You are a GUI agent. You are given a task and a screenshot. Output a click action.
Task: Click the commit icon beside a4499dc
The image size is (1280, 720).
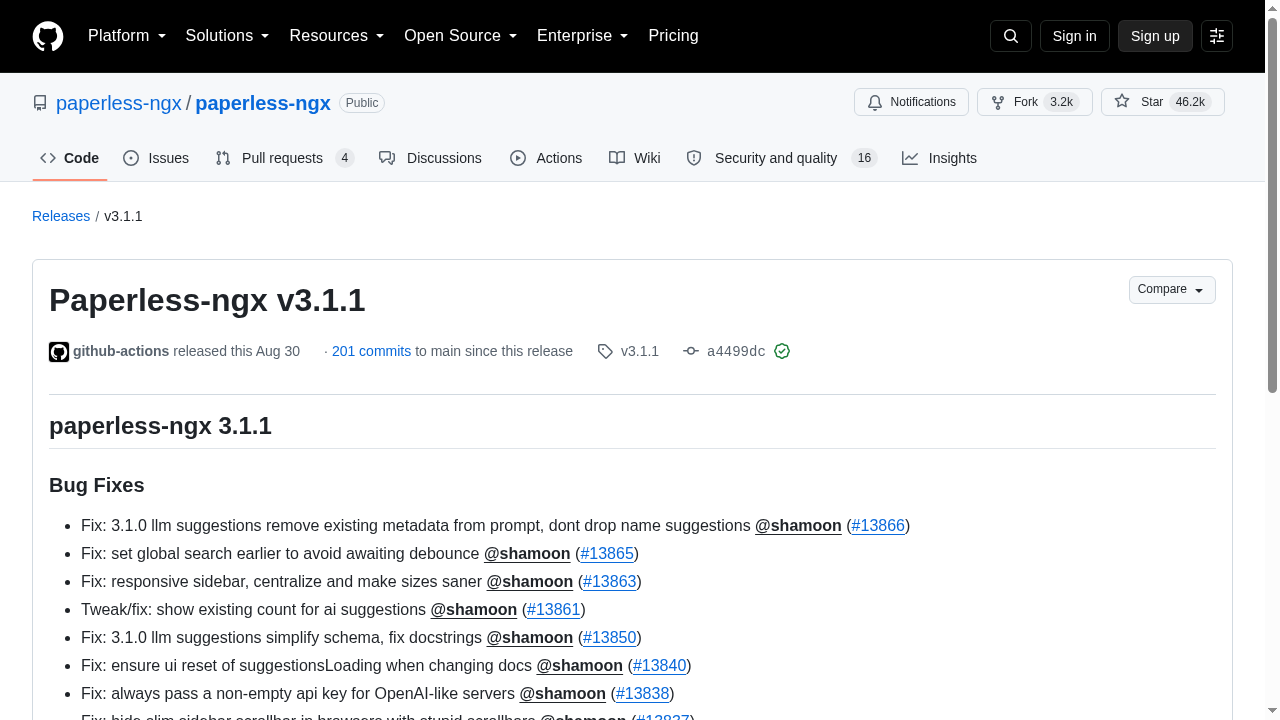click(691, 351)
